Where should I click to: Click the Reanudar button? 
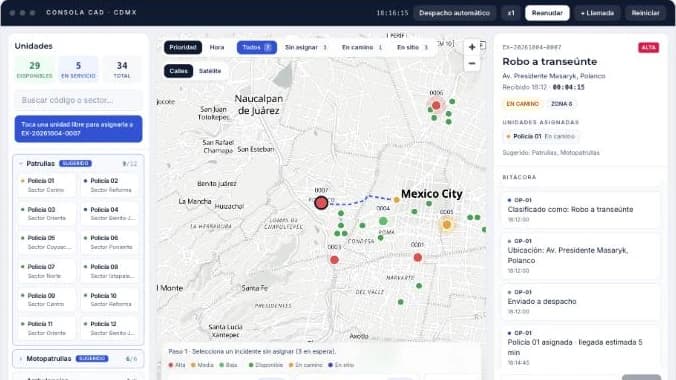[547, 13]
